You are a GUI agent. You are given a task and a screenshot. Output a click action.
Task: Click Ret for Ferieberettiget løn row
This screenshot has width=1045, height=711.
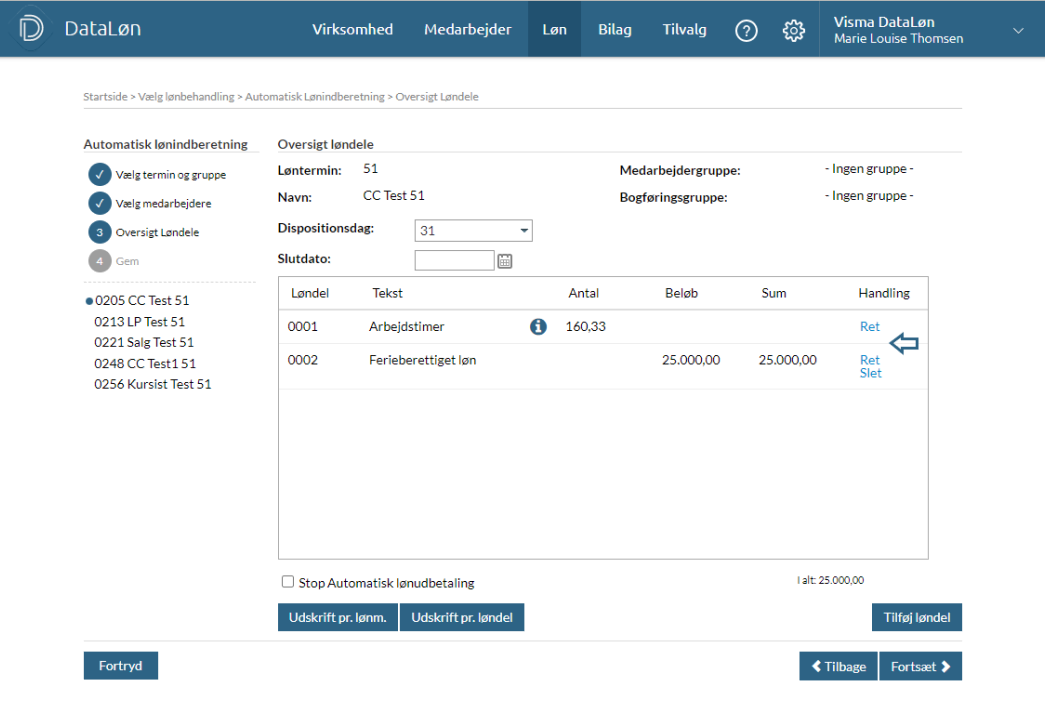click(869, 360)
